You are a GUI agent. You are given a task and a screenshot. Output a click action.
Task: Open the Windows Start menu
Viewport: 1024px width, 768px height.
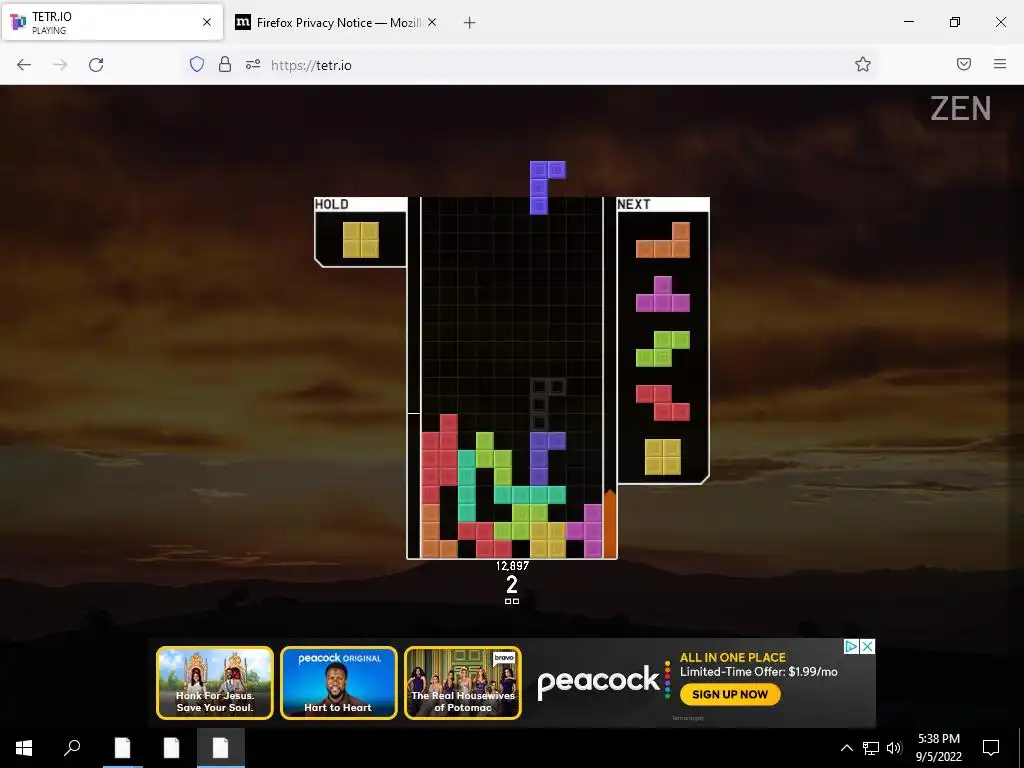[x=24, y=748]
